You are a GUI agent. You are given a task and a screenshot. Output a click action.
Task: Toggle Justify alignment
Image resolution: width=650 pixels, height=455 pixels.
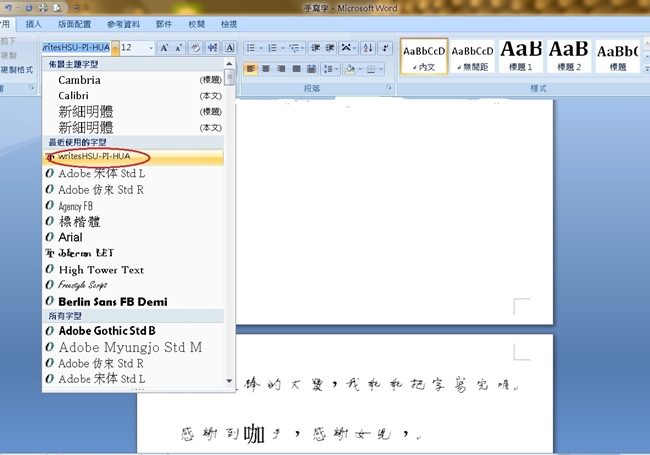coord(296,68)
